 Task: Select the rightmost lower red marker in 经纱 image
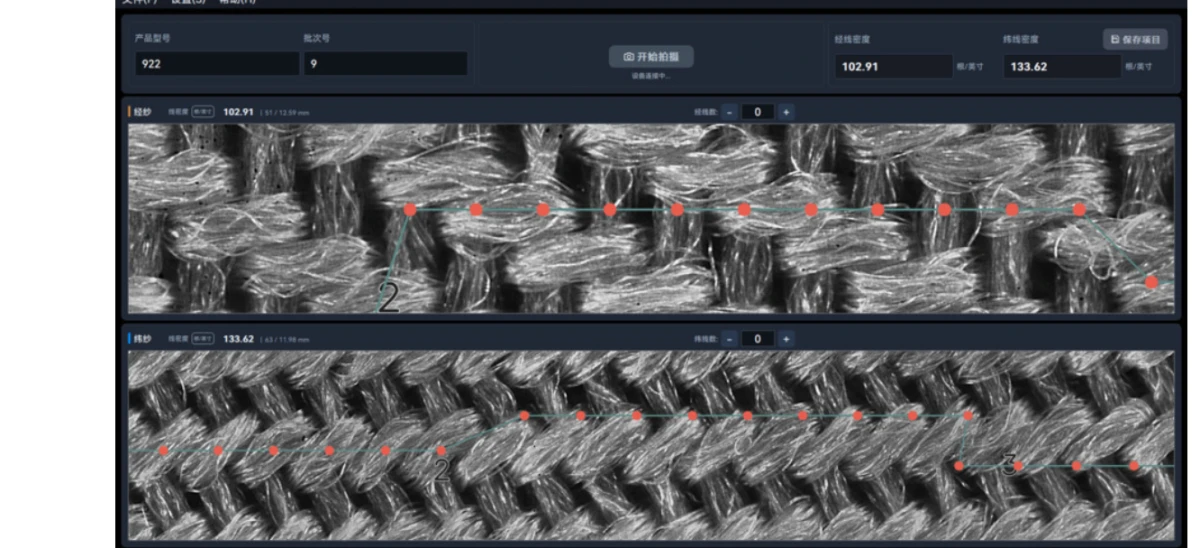click(x=1152, y=283)
